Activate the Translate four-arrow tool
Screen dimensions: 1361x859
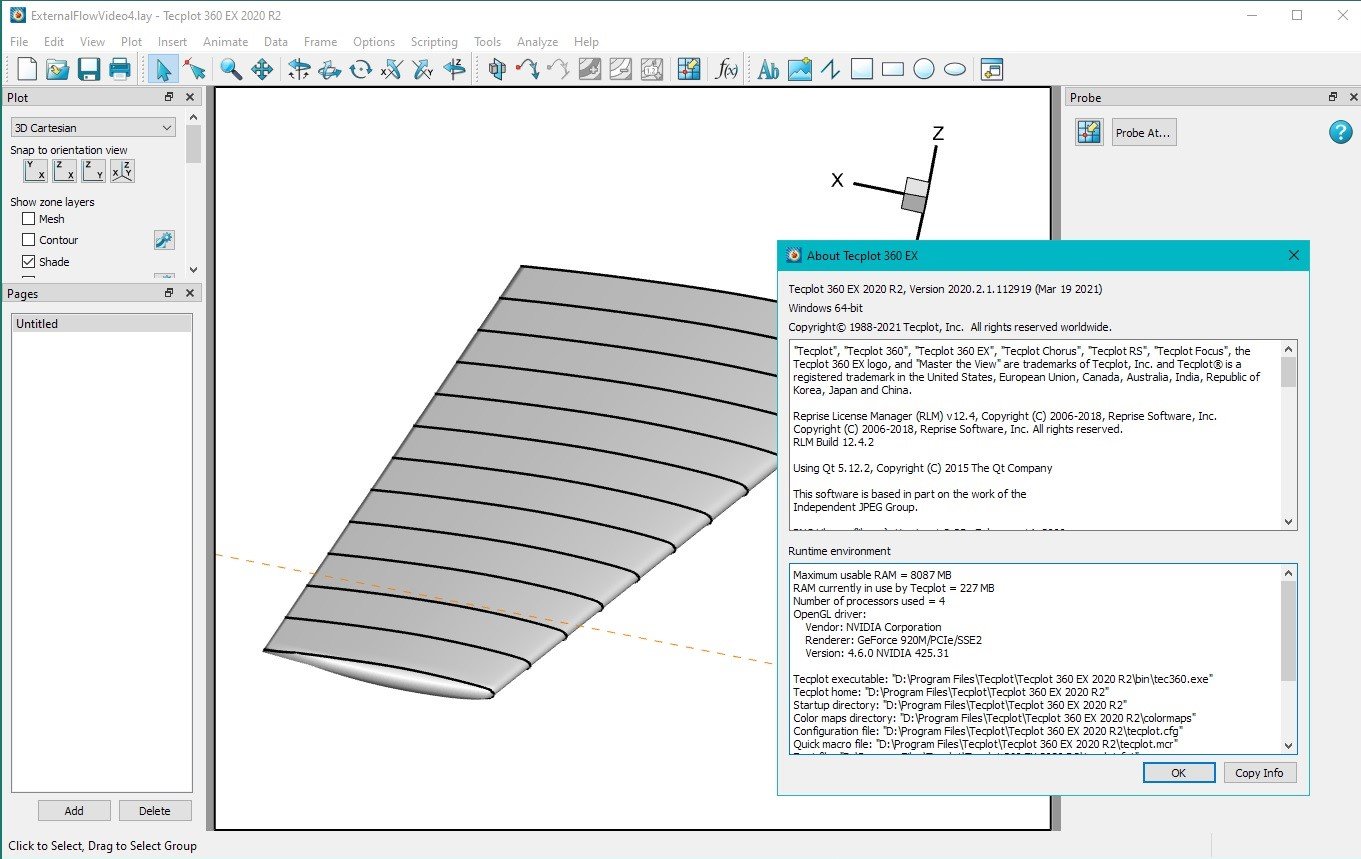(262, 69)
